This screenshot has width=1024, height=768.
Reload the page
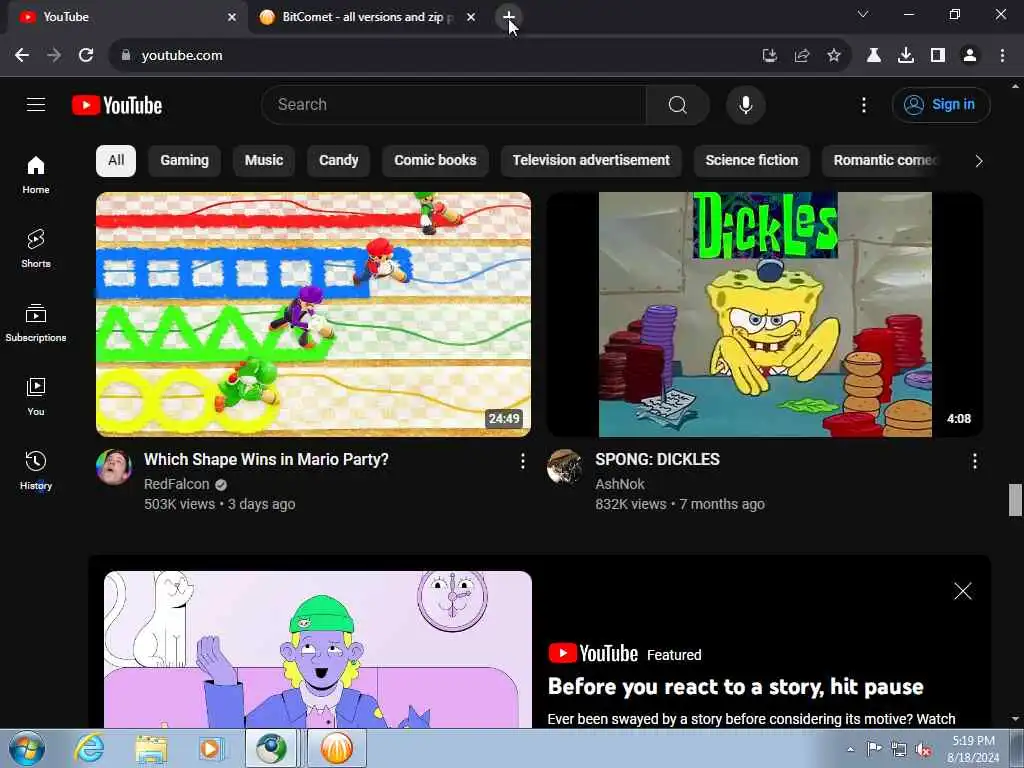[86, 56]
